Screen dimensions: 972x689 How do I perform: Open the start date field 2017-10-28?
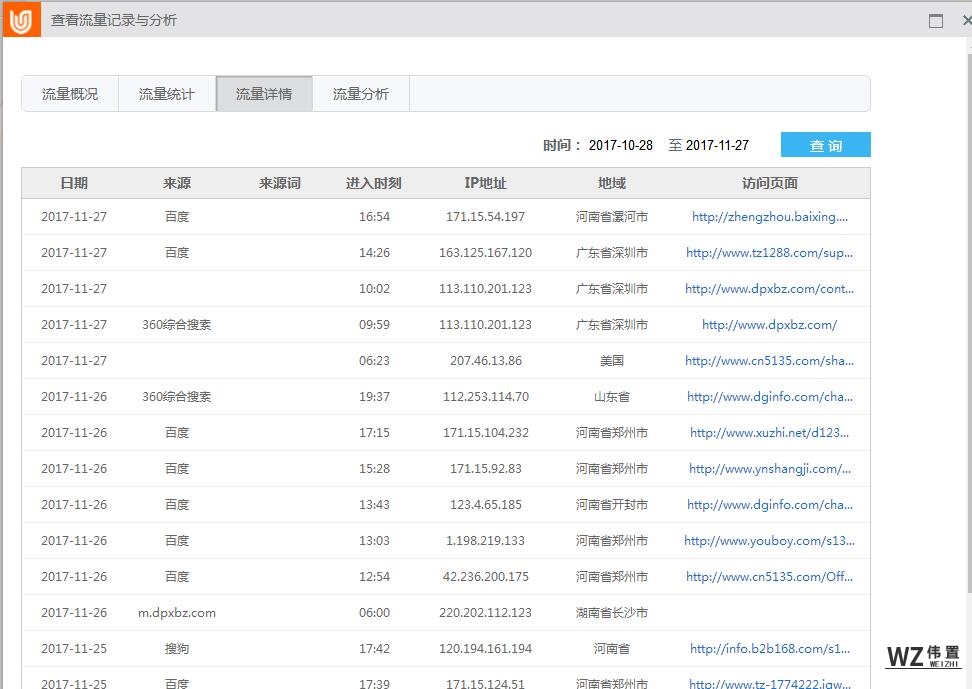pyautogui.click(x=620, y=144)
